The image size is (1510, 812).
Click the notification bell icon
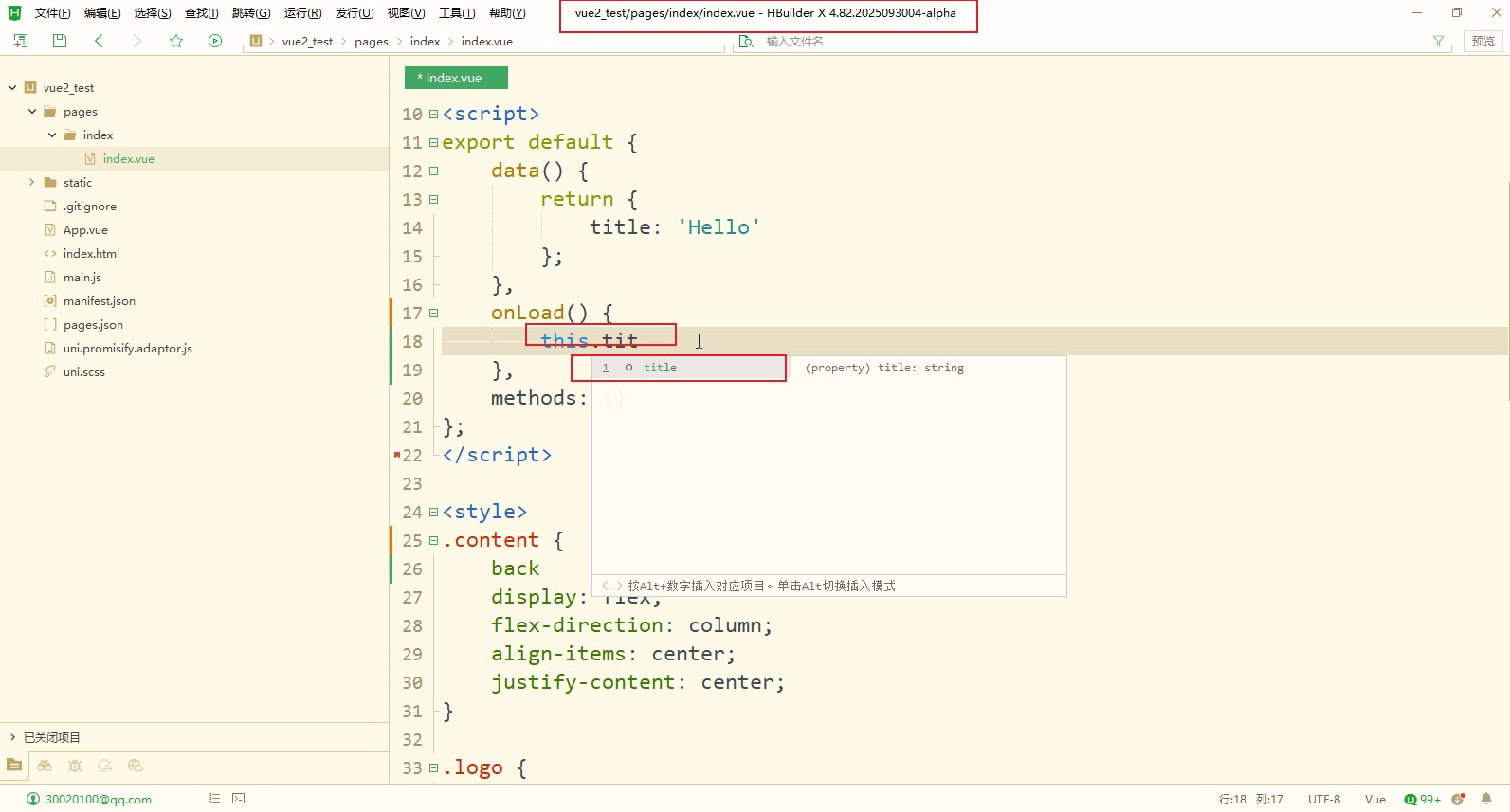click(x=1486, y=799)
